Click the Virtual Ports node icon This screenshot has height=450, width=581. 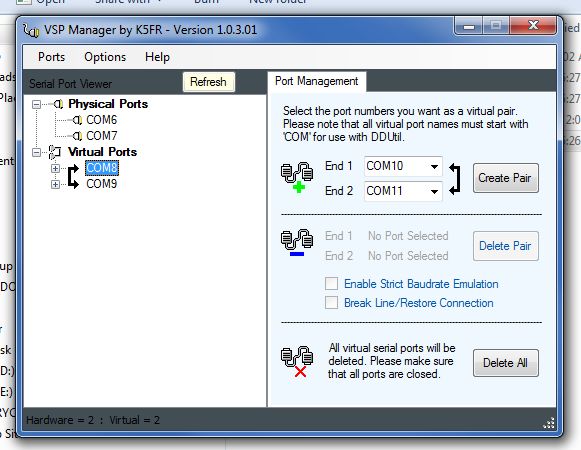coord(55,152)
